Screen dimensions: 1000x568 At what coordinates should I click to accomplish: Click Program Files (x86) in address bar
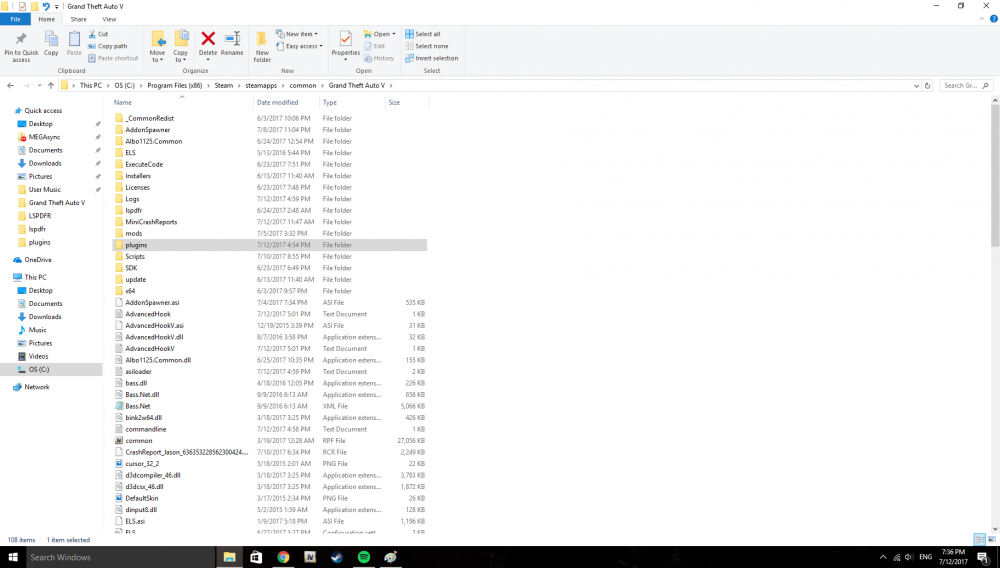(x=174, y=85)
